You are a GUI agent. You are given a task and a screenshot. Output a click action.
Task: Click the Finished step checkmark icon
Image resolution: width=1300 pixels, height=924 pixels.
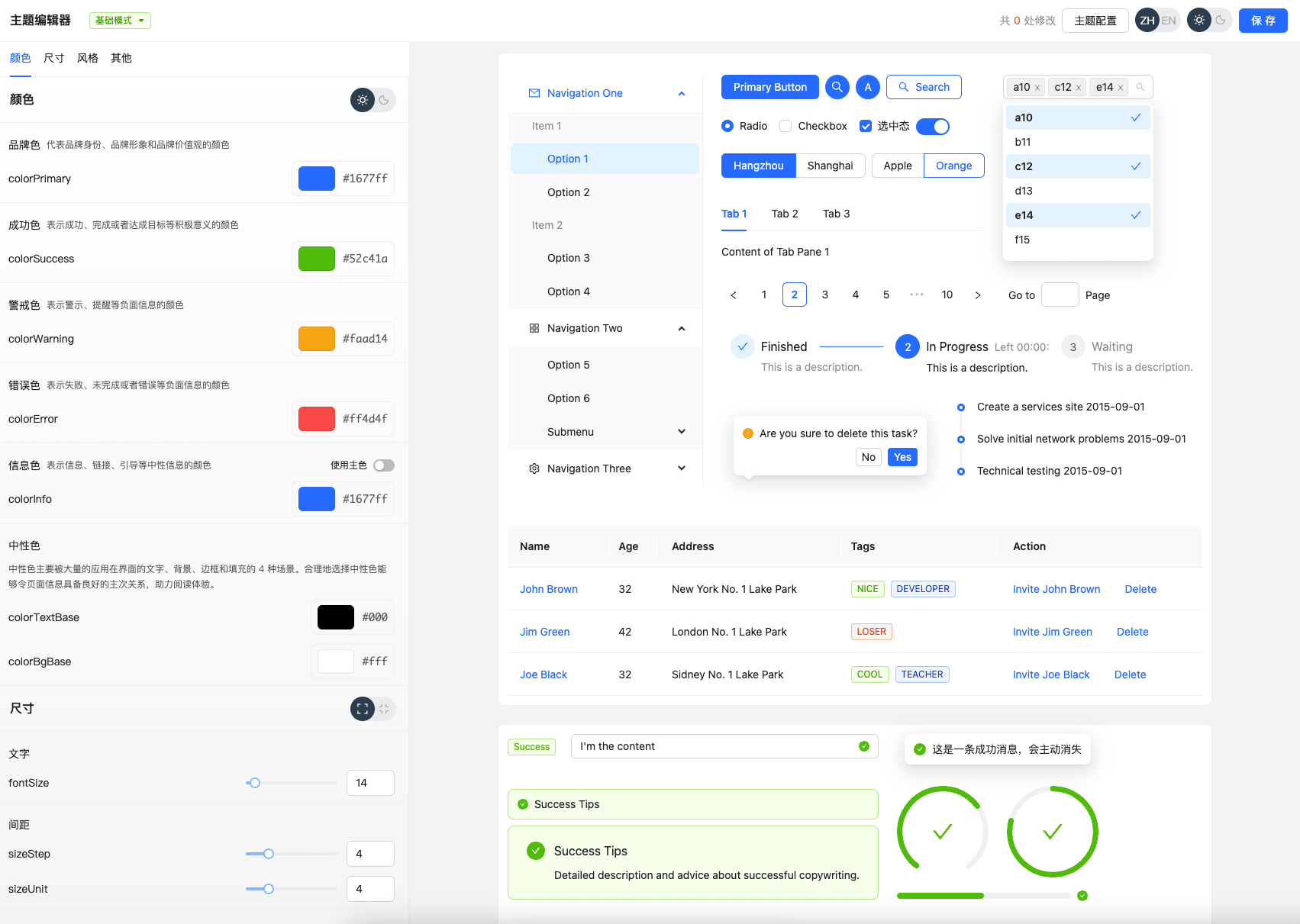coord(743,346)
